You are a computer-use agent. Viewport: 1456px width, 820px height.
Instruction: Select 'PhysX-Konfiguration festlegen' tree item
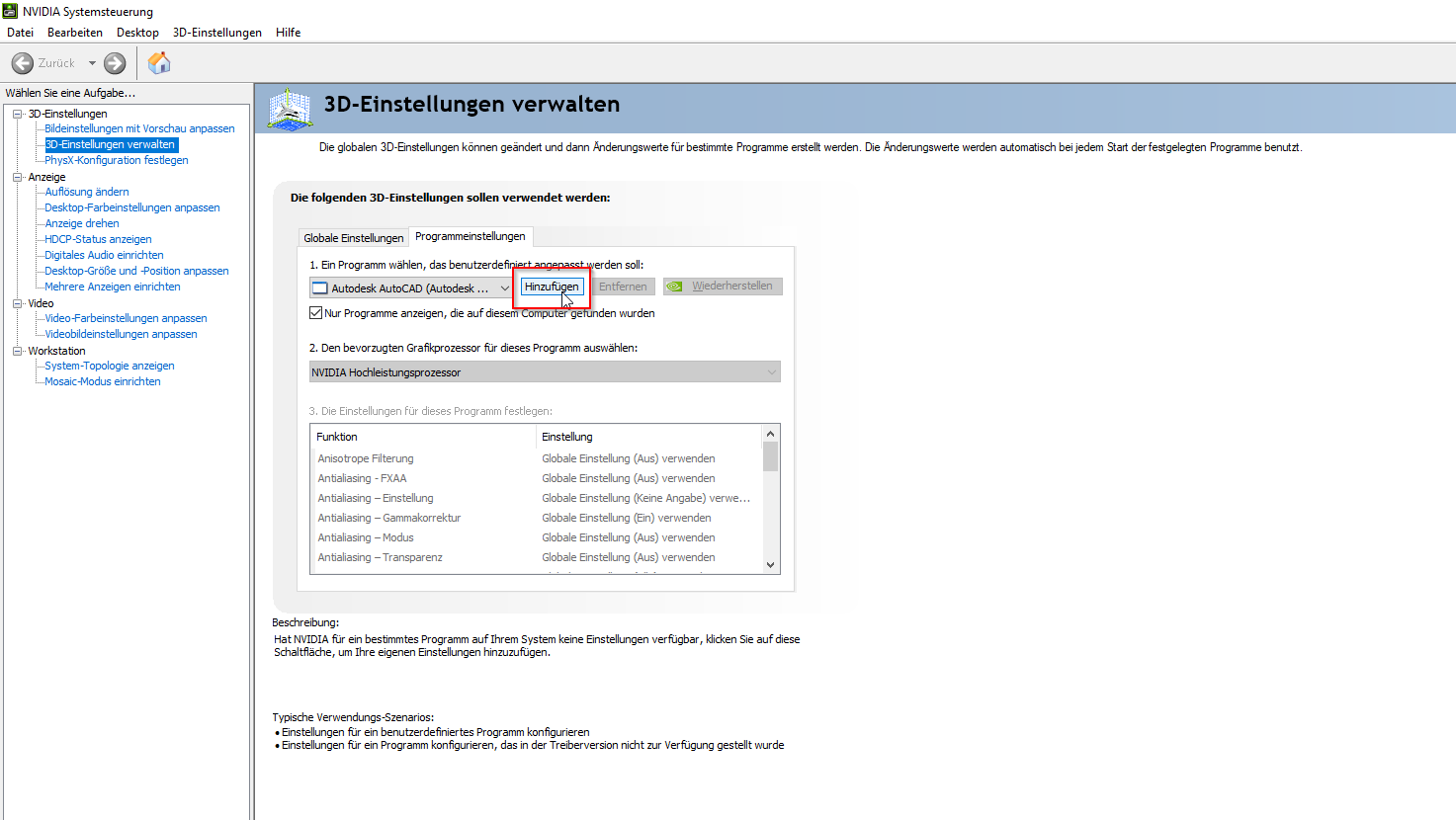point(116,160)
